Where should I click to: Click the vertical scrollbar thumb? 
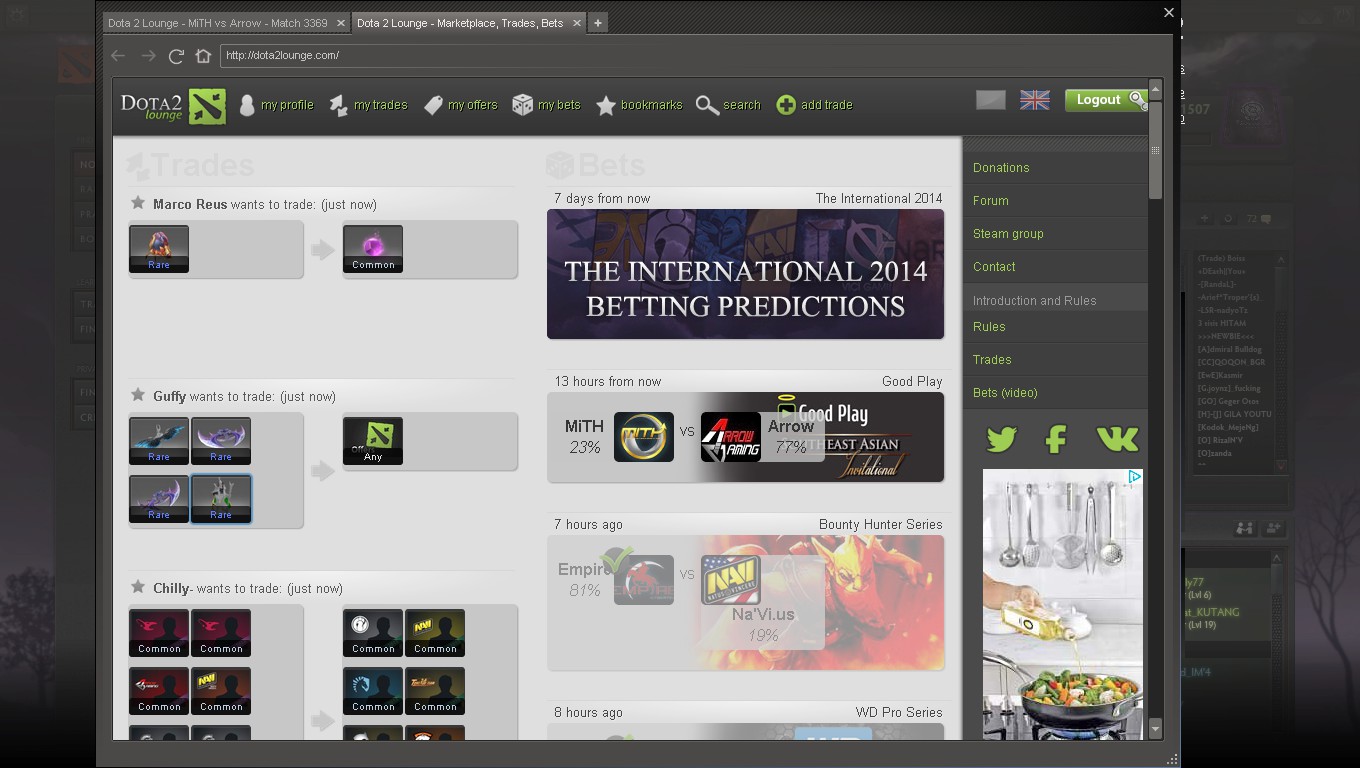pyautogui.click(x=1155, y=150)
